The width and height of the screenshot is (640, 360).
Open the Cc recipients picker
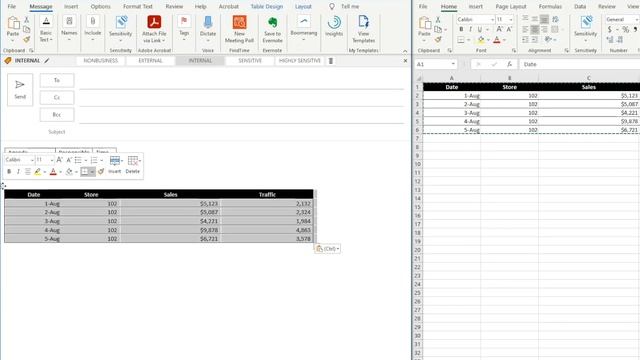(x=57, y=98)
